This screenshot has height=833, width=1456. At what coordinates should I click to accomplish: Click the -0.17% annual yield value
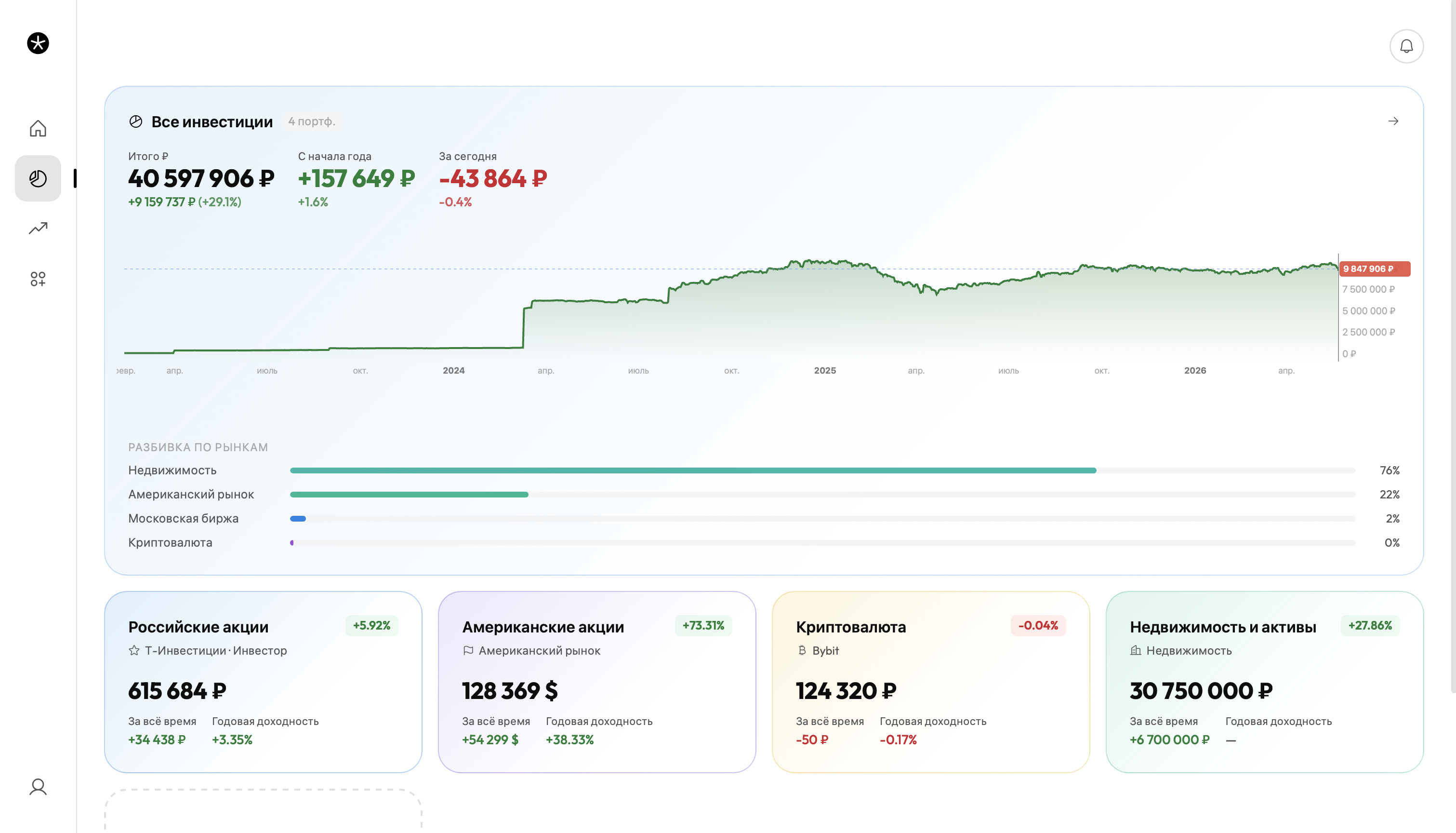click(898, 740)
